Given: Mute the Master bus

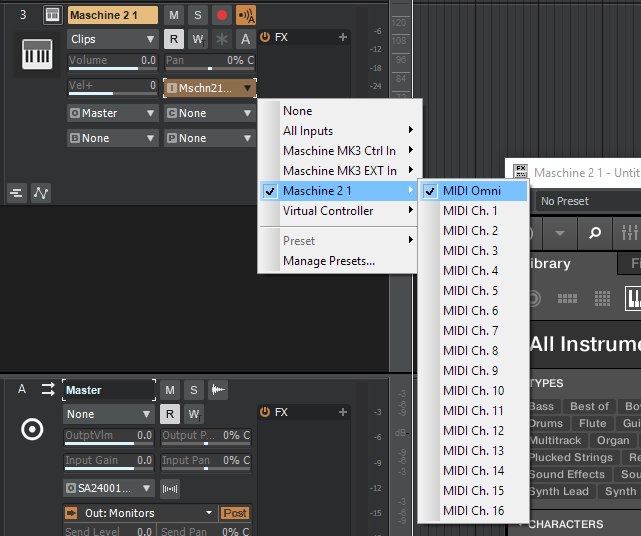Looking at the screenshot, I should (170, 390).
